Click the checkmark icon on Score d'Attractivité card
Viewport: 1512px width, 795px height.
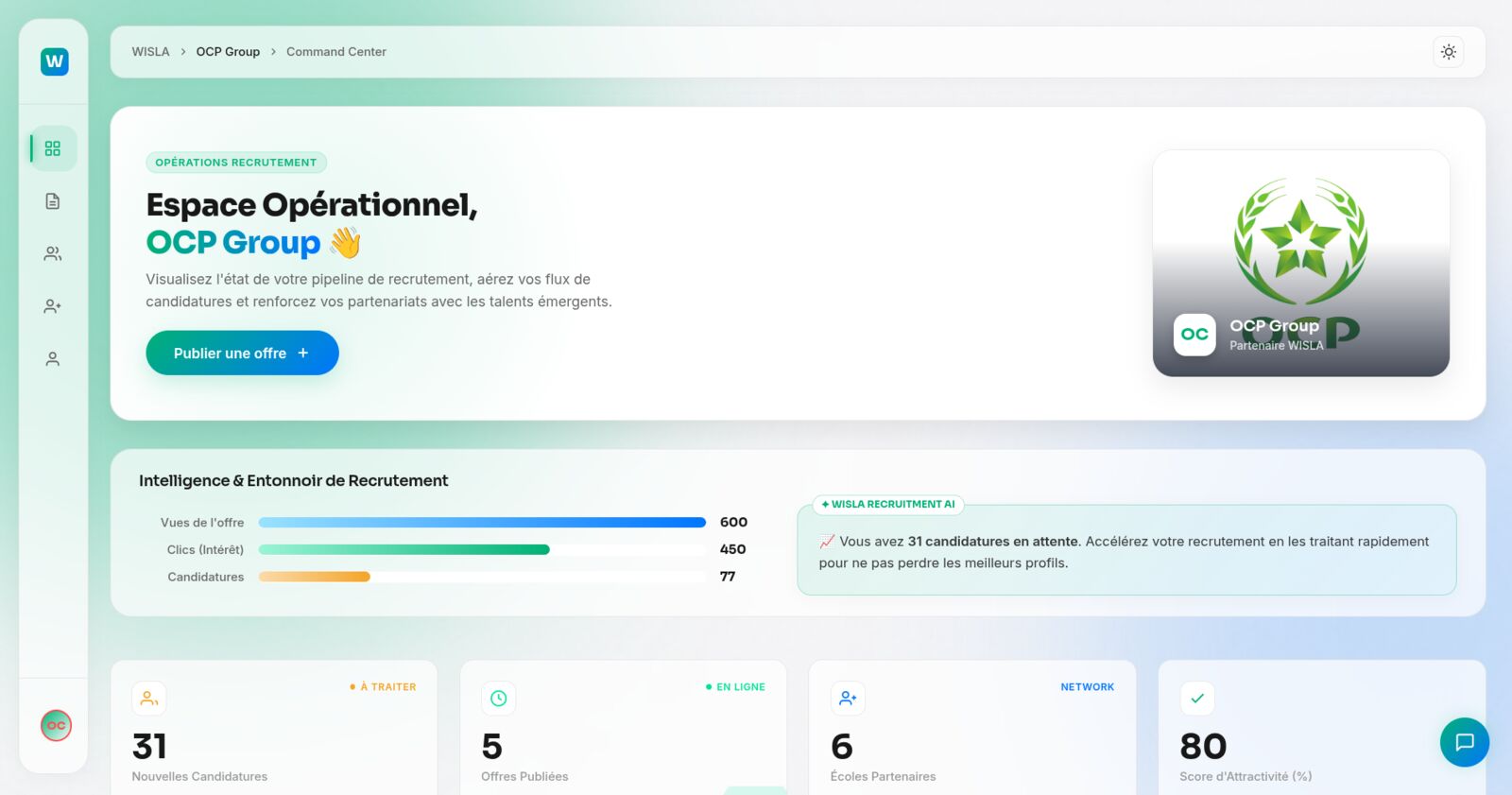(x=1197, y=699)
